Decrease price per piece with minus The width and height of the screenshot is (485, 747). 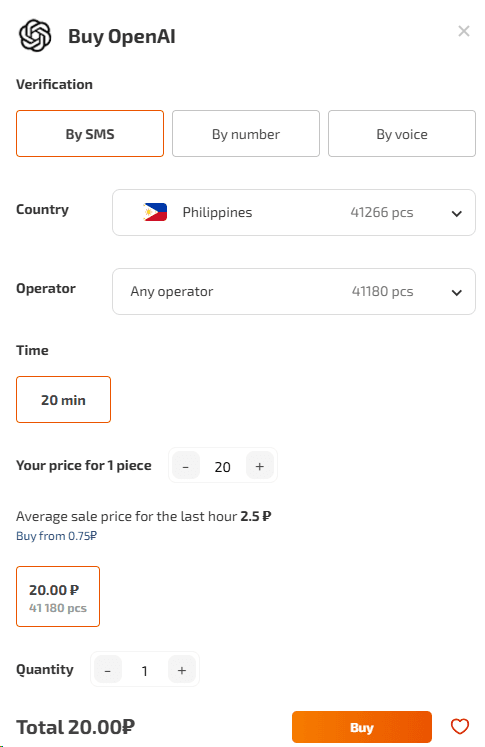(186, 466)
